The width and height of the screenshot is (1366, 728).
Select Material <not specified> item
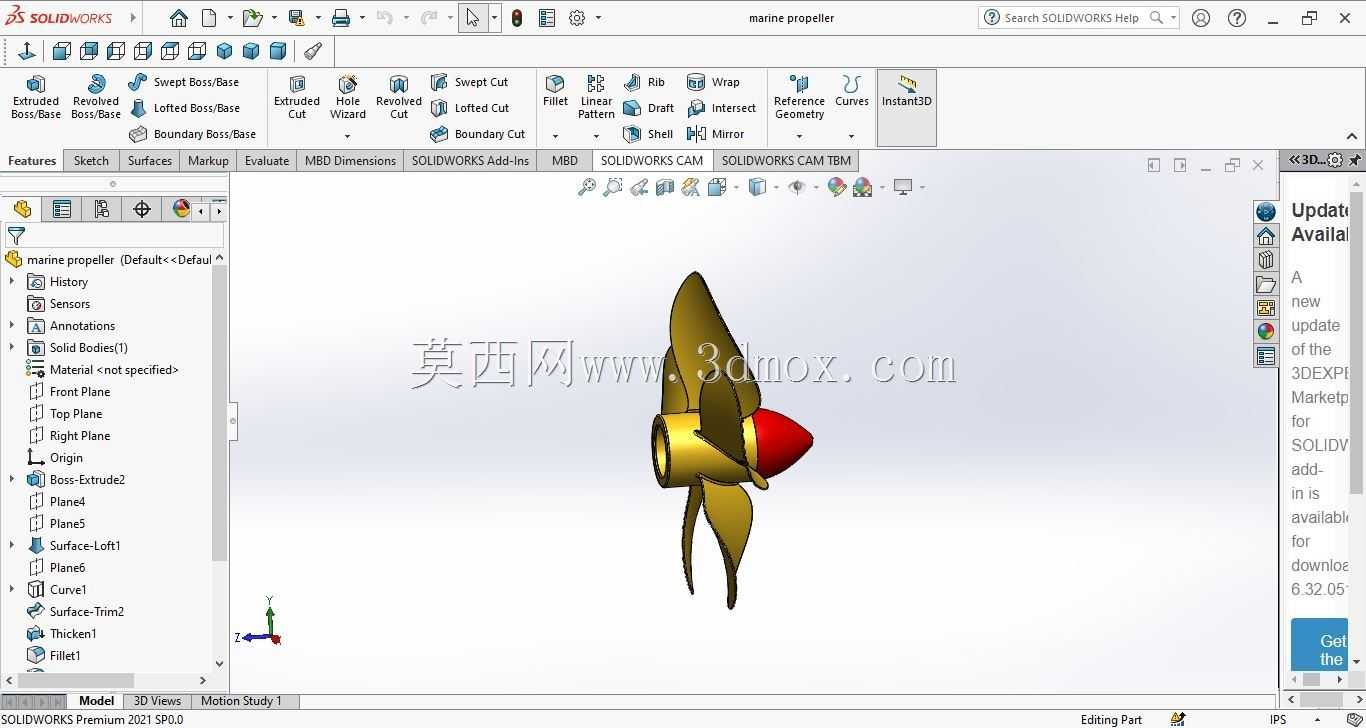[x=114, y=370]
